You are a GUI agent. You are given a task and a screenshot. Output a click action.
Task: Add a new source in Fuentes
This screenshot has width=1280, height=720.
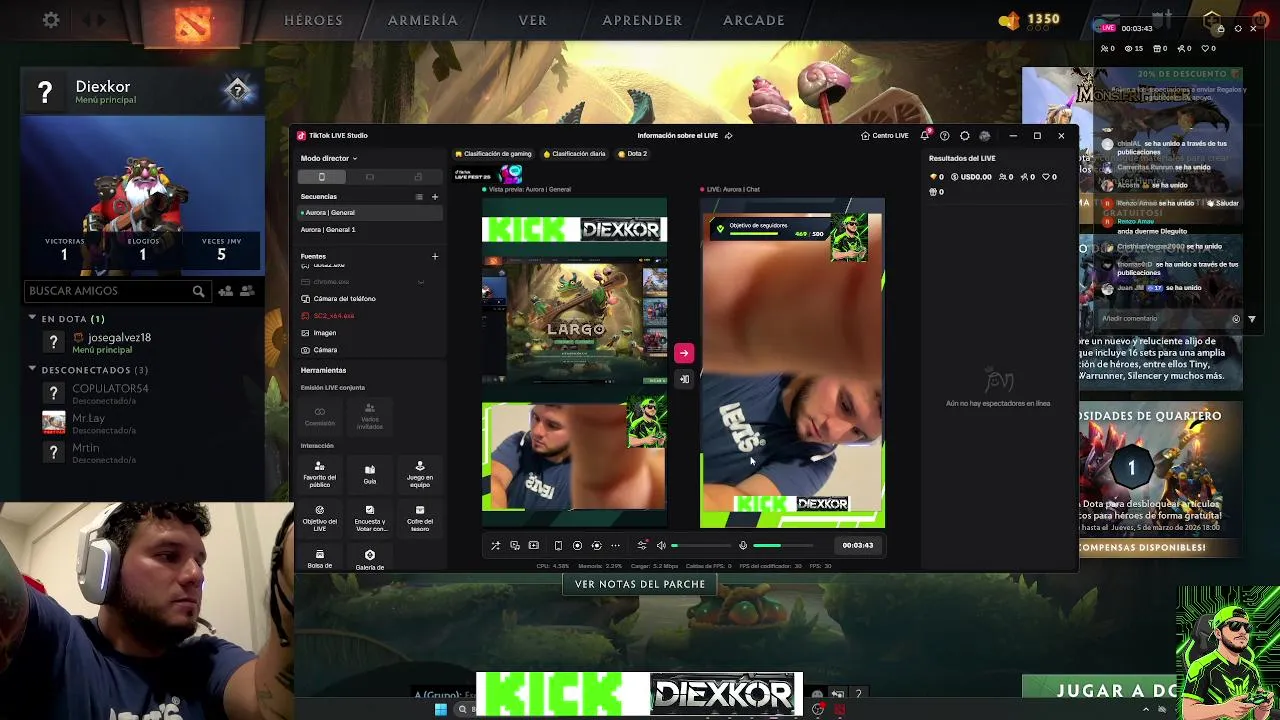[x=435, y=256]
